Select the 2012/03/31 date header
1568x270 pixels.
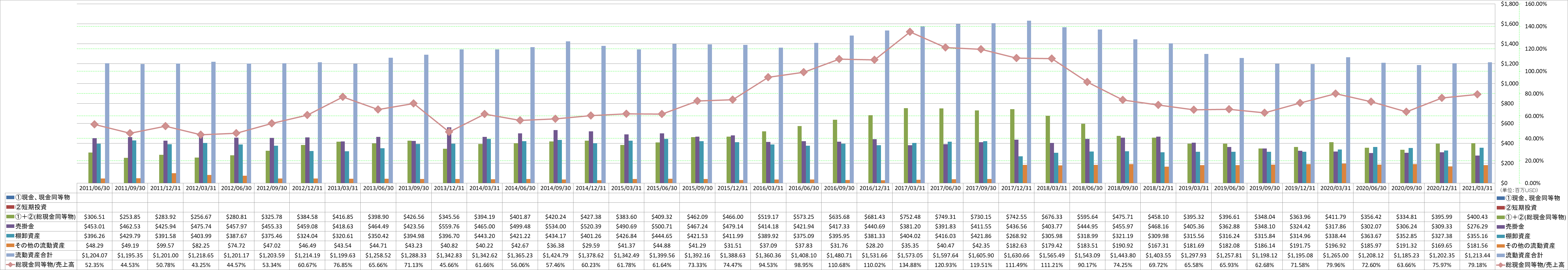click(201, 188)
